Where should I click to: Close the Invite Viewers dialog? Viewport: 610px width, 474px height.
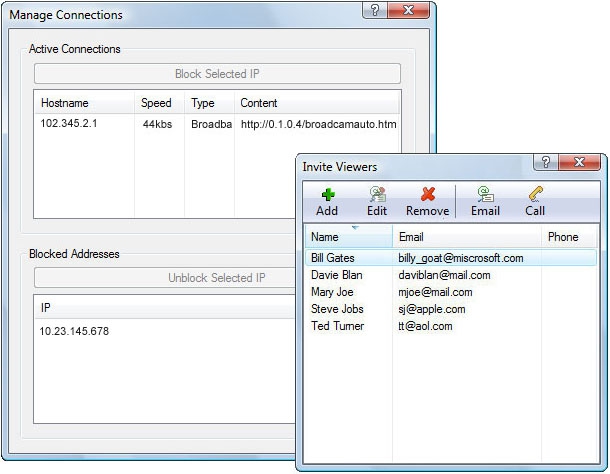[x=579, y=162]
